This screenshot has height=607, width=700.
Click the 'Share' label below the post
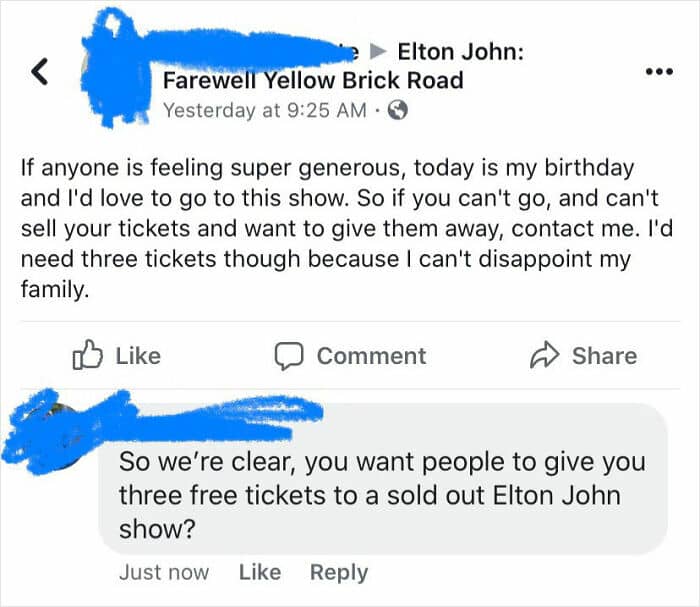tap(604, 356)
